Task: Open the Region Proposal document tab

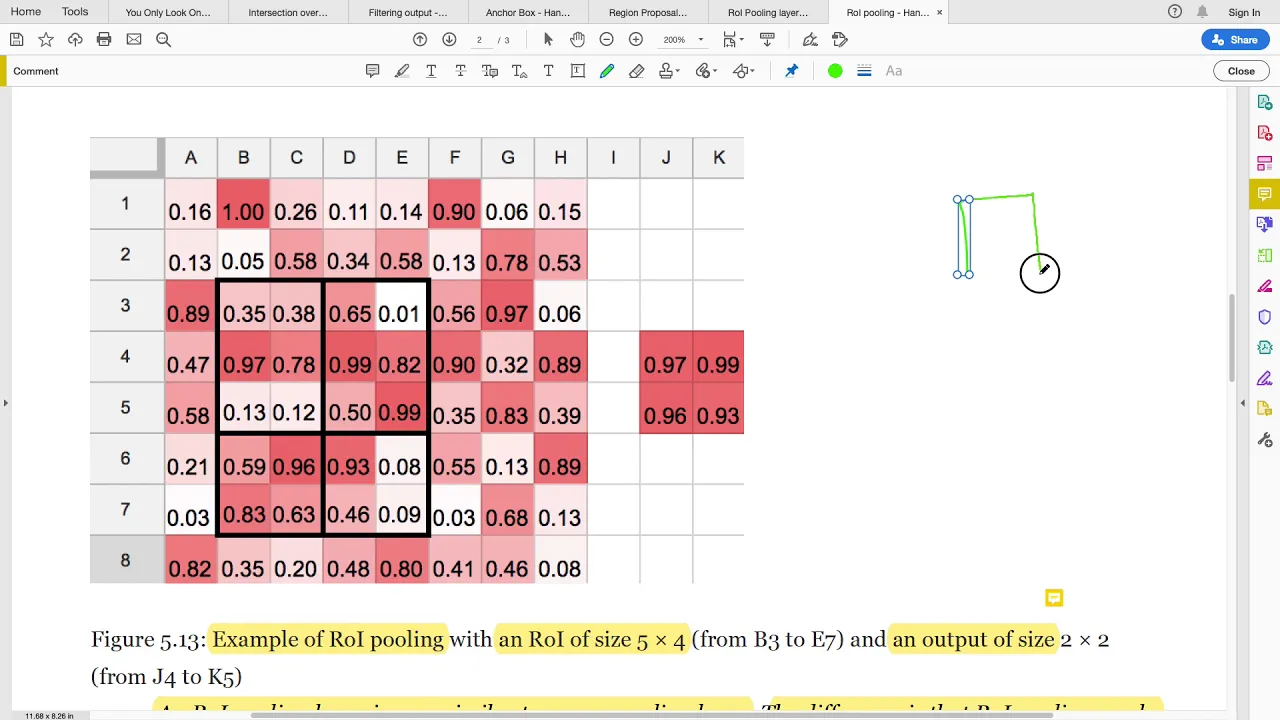Action: point(648,12)
